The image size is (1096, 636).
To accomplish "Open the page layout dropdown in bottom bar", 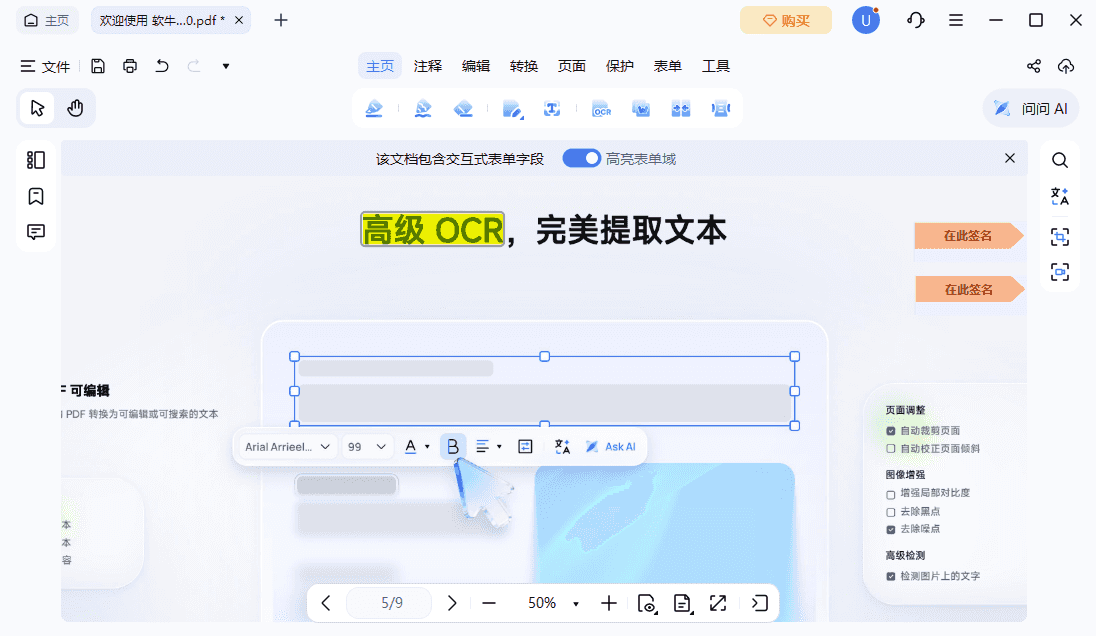I will (683, 603).
